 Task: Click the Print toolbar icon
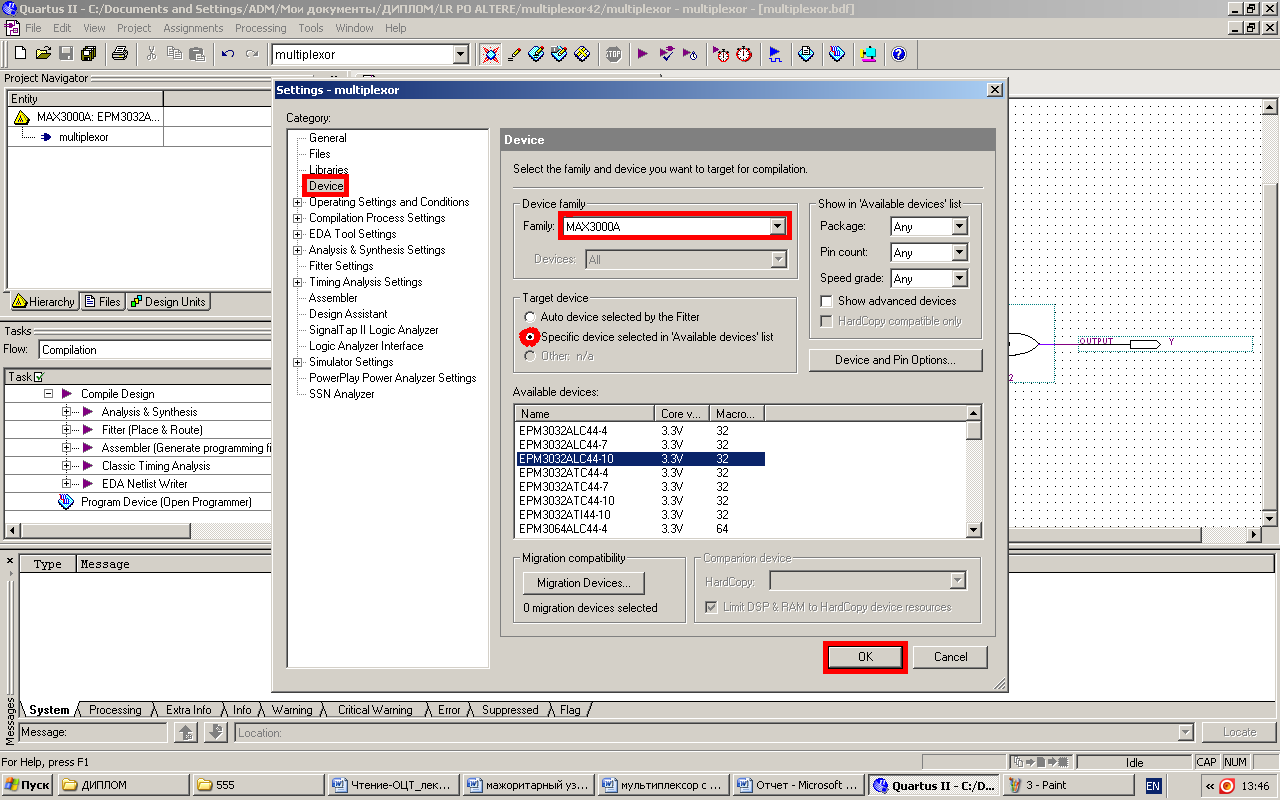point(119,54)
